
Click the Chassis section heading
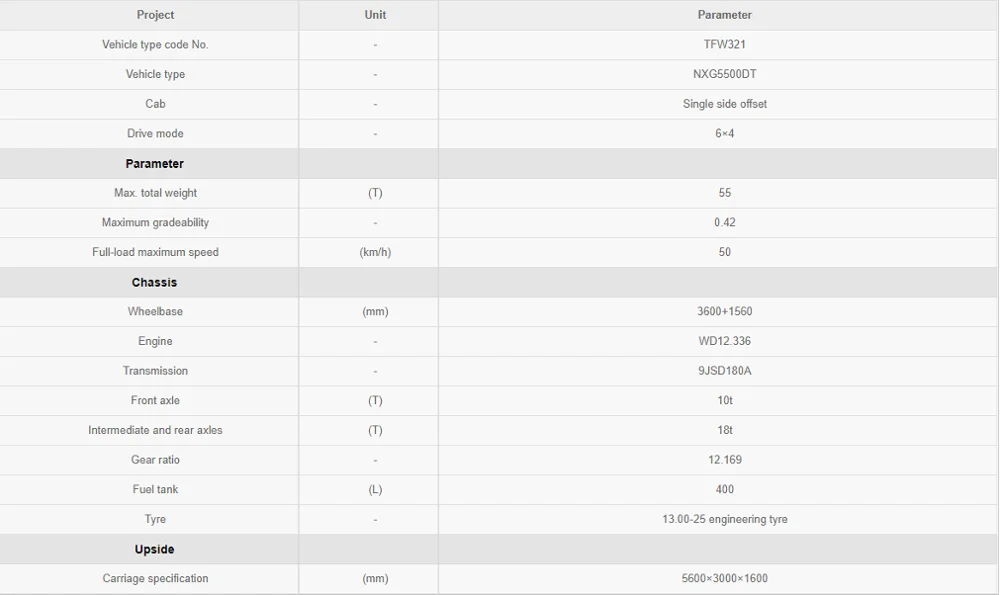pyautogui.click(x=154, y=283)
